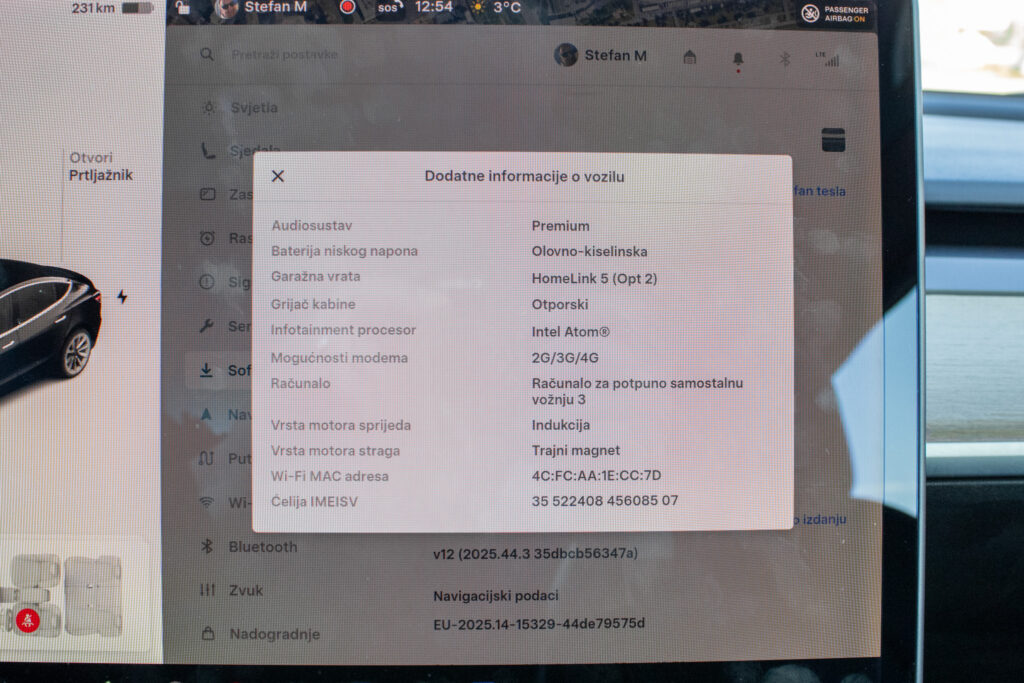
Task: Click the dark card icon at right
Action: [x=833, y=140]
